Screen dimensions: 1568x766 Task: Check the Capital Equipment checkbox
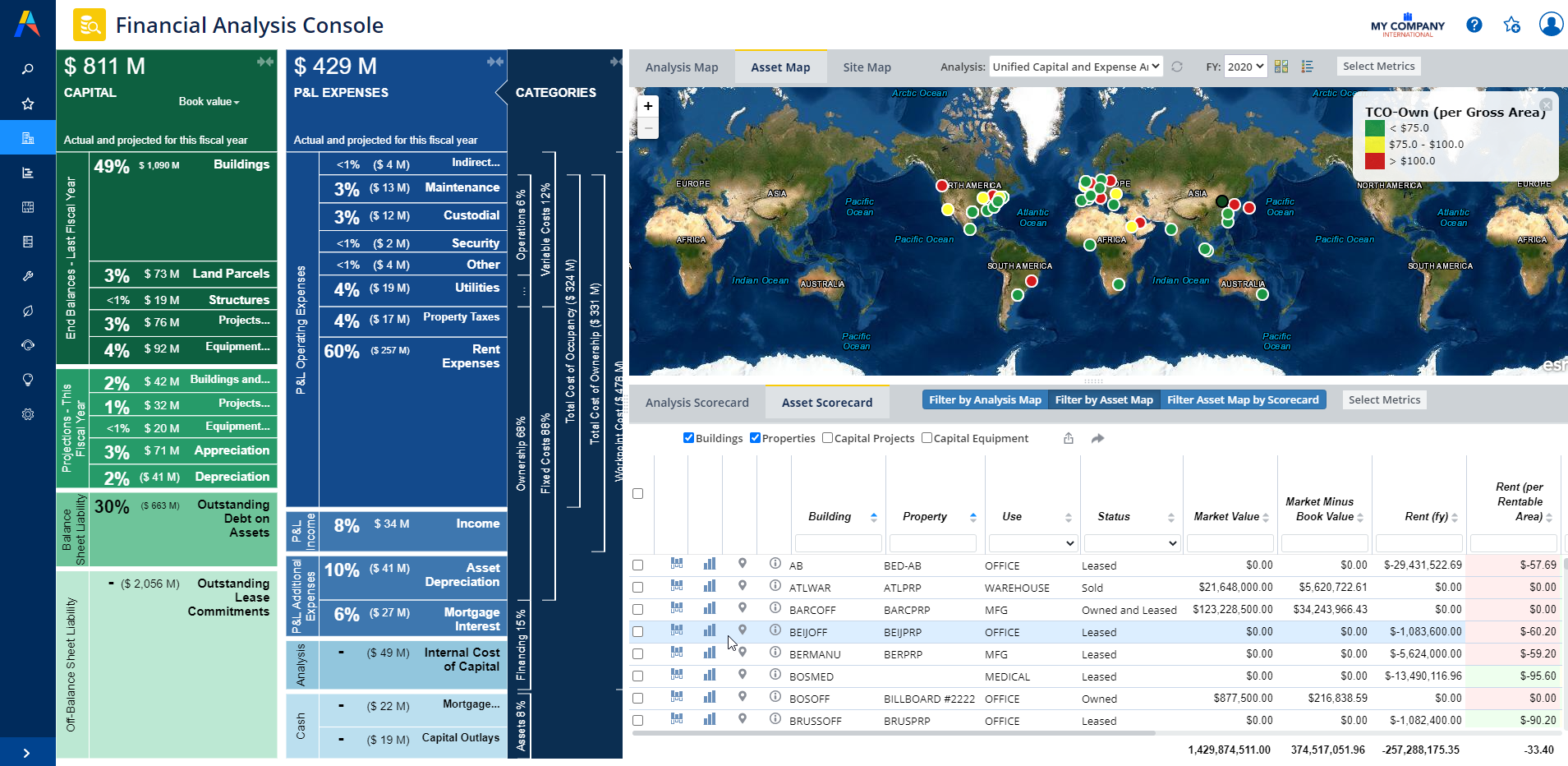point(927,438)
